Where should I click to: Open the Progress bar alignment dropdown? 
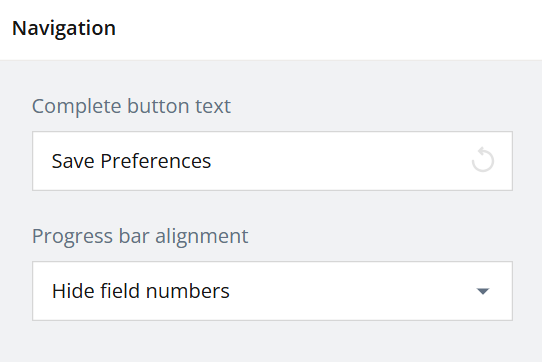point(272,291)
